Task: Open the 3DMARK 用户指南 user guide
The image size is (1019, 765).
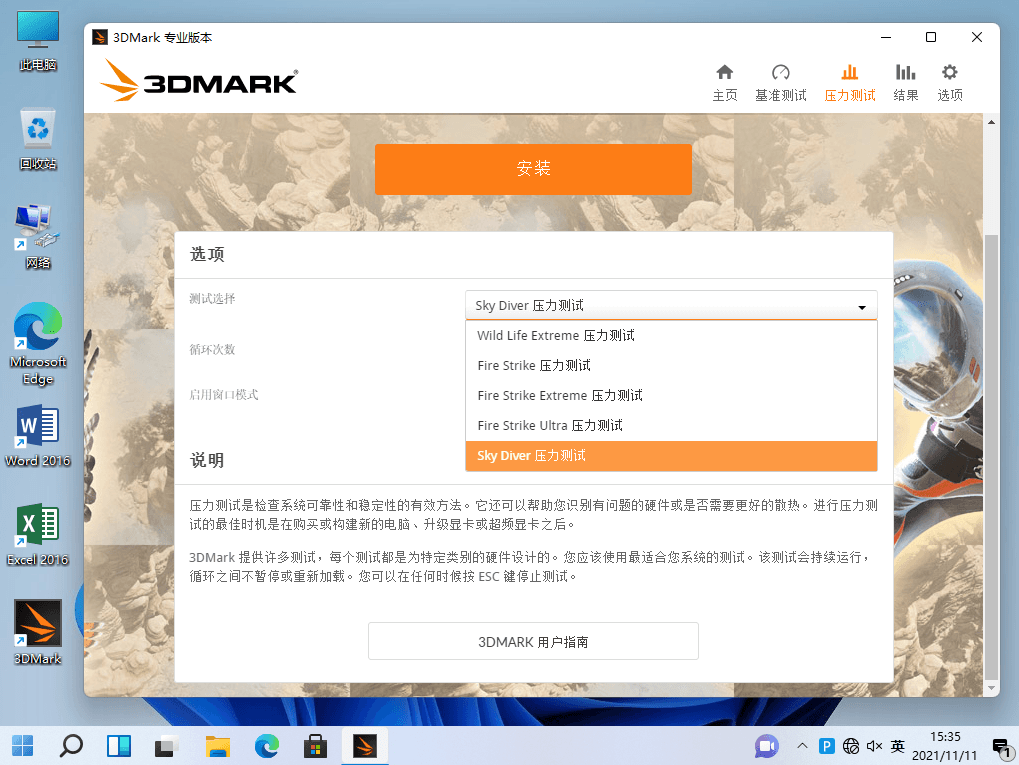Action: [x=533, y=642]
